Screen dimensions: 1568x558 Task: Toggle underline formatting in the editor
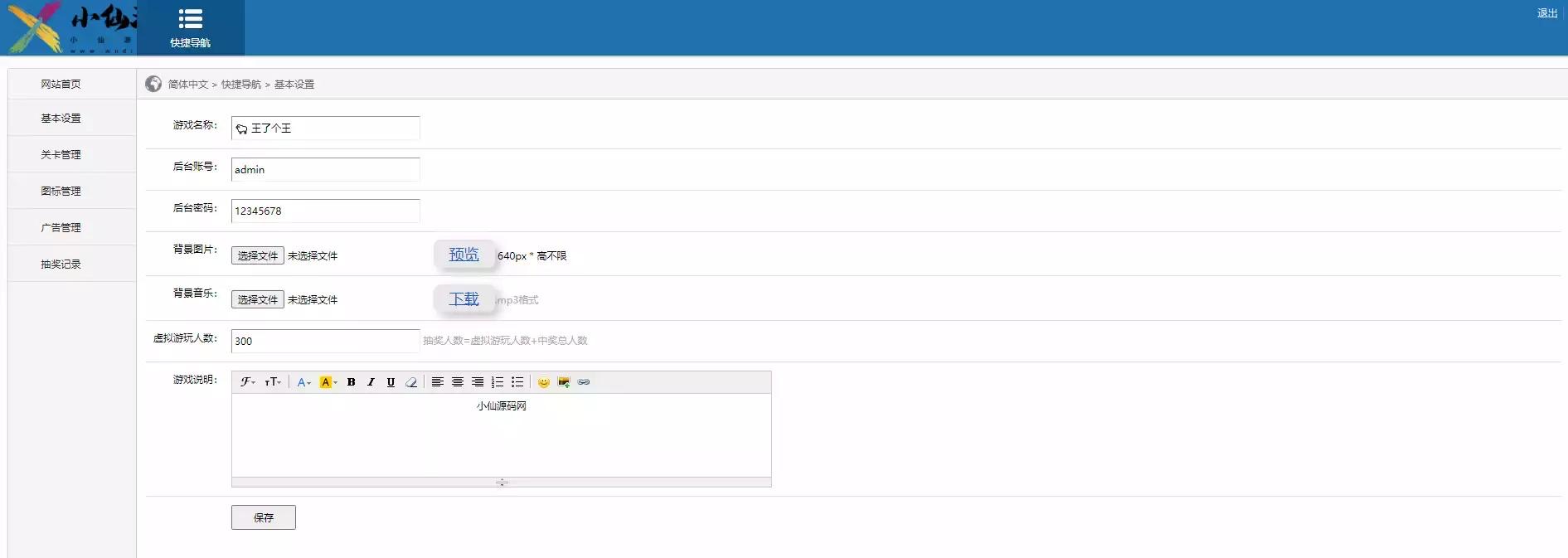pos(391,382)
